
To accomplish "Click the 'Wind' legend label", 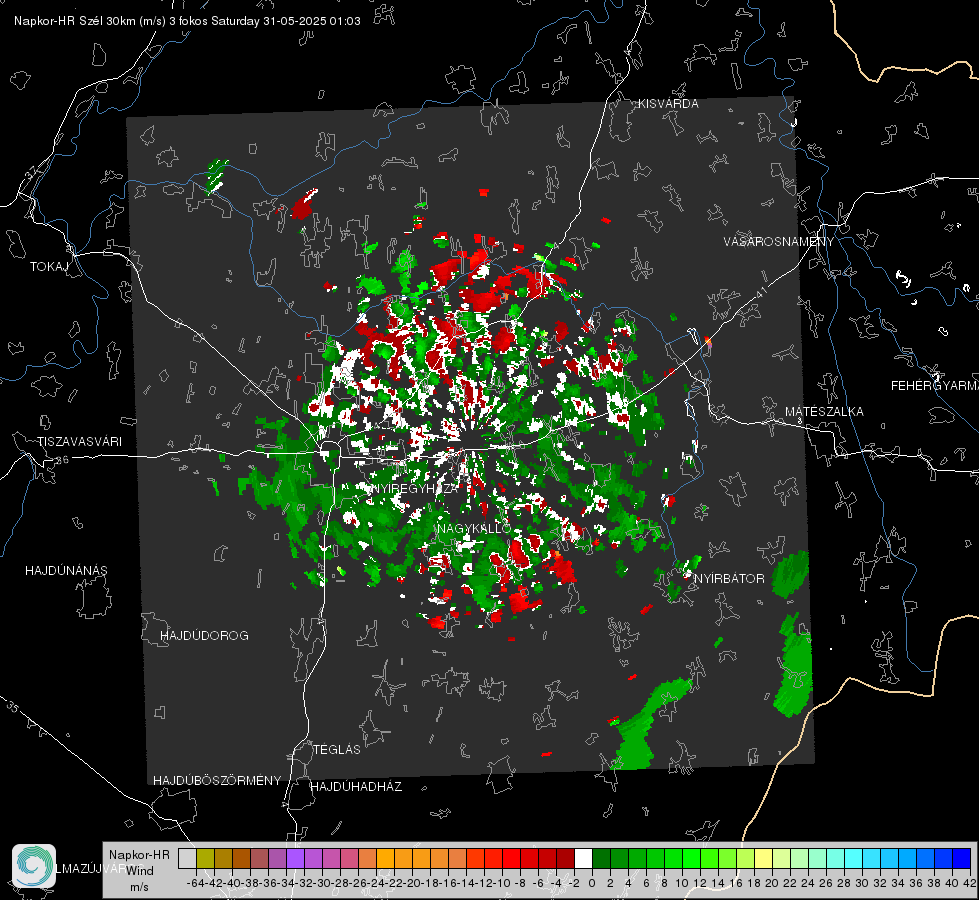I will [x=140, y=871].
